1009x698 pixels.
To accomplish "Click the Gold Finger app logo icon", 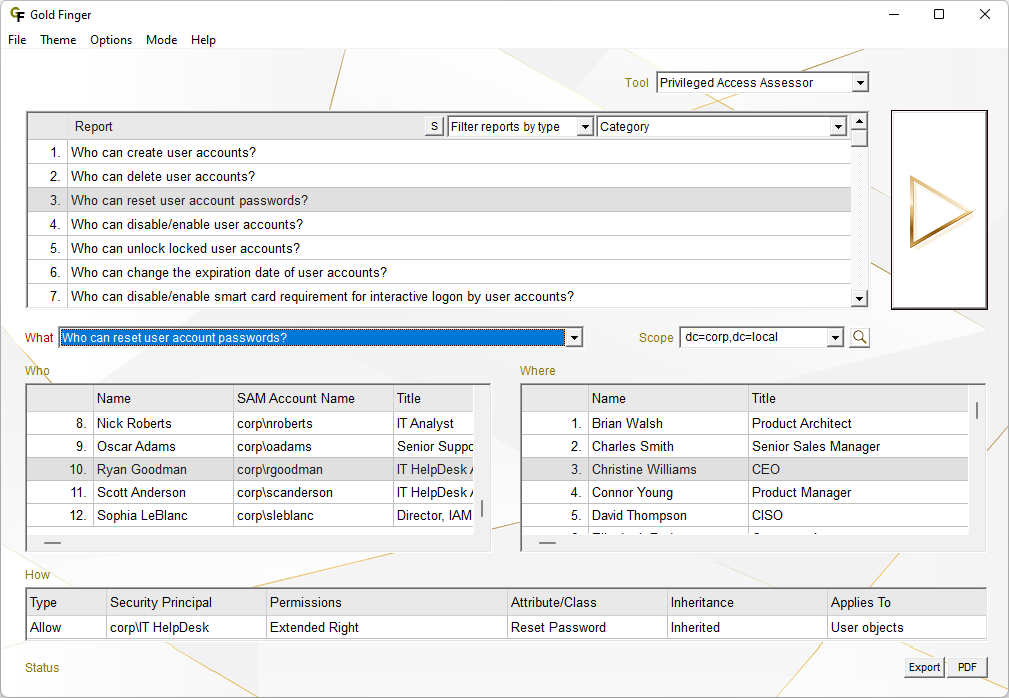I will pos(17,15).
